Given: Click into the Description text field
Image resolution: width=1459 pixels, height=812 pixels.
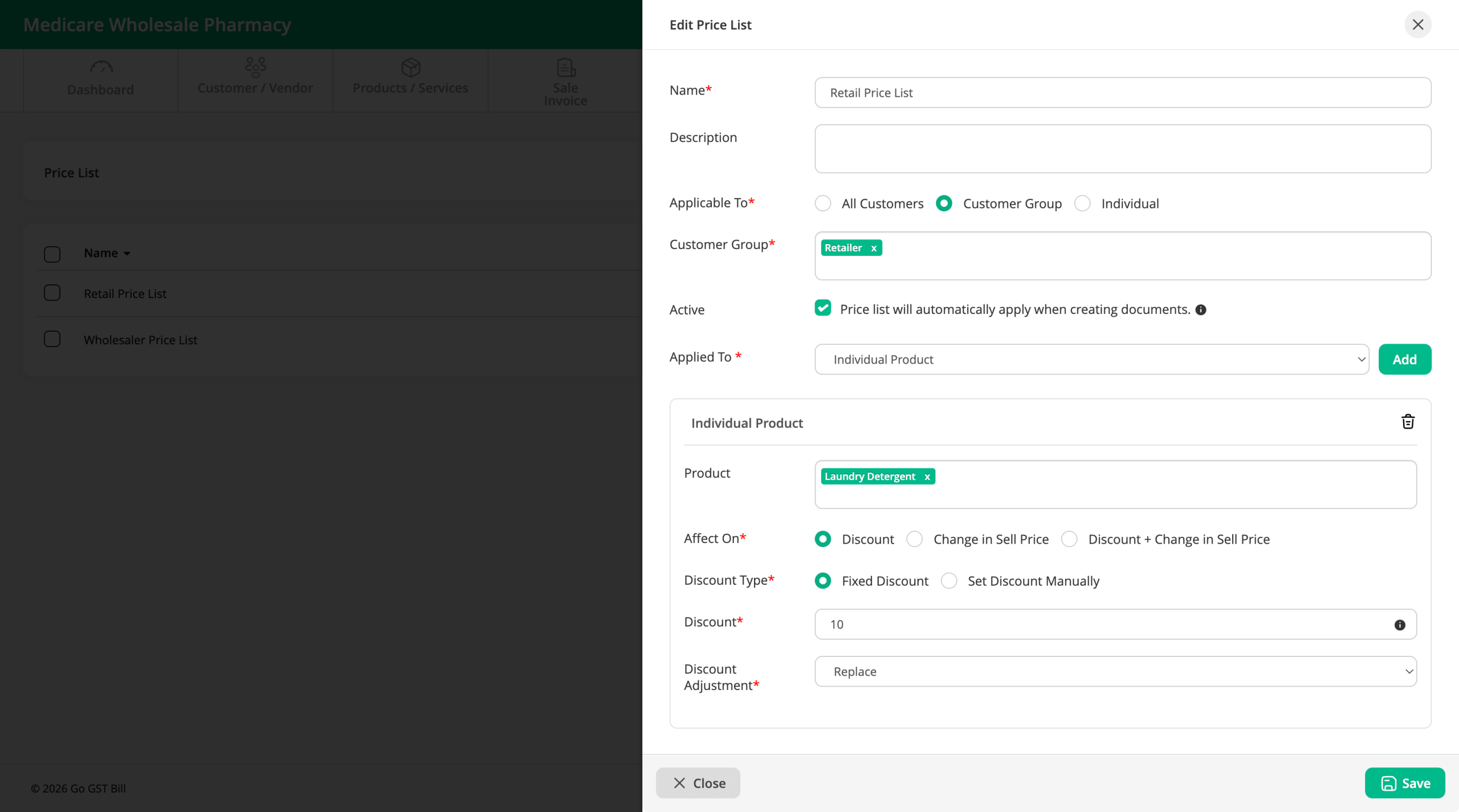Looking at the screenshot, I should coord(1122,149).
